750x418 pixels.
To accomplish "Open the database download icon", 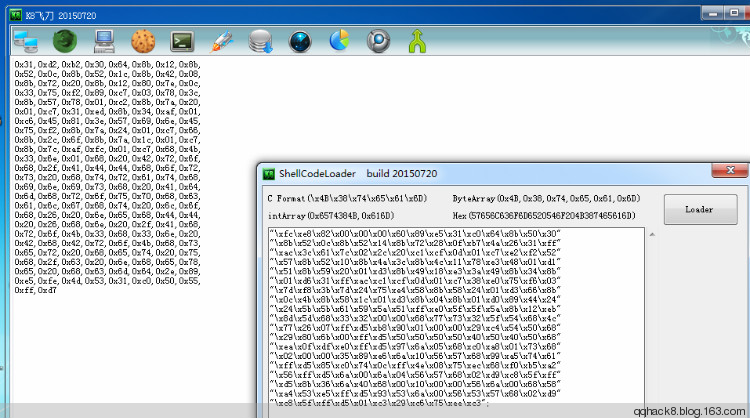I will point(261,42).
